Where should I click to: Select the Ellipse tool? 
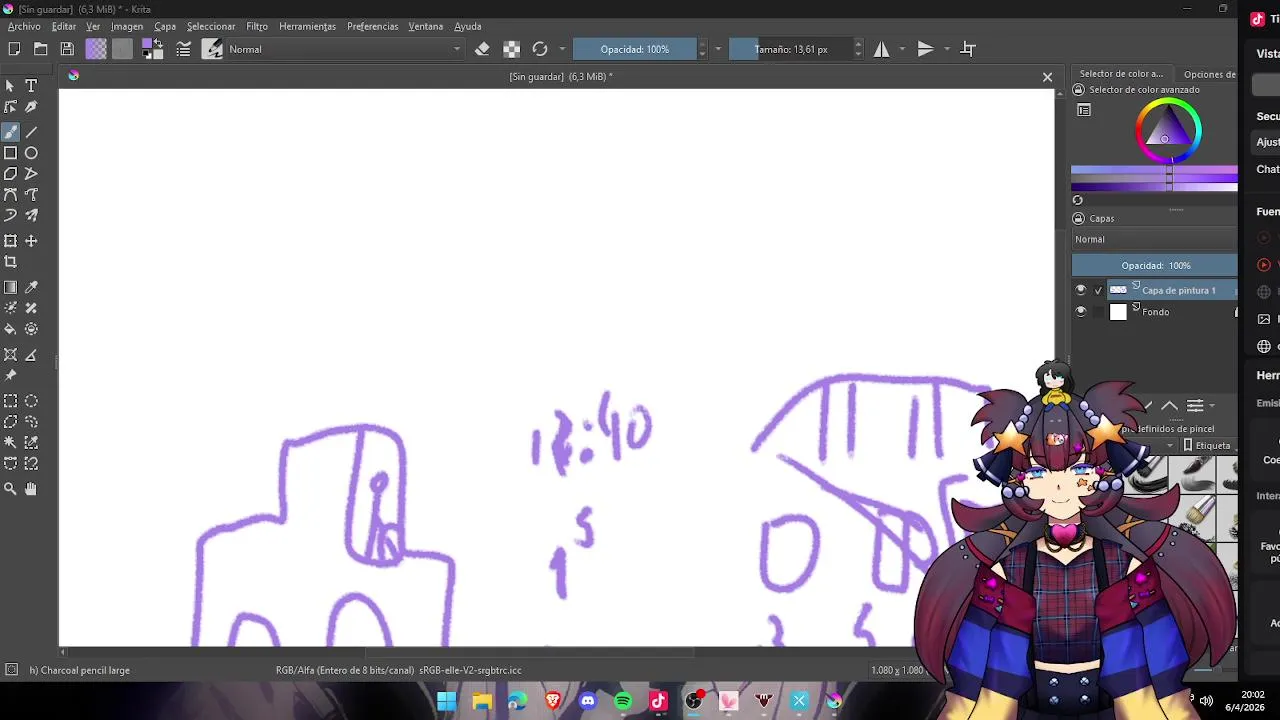point(31,153)
